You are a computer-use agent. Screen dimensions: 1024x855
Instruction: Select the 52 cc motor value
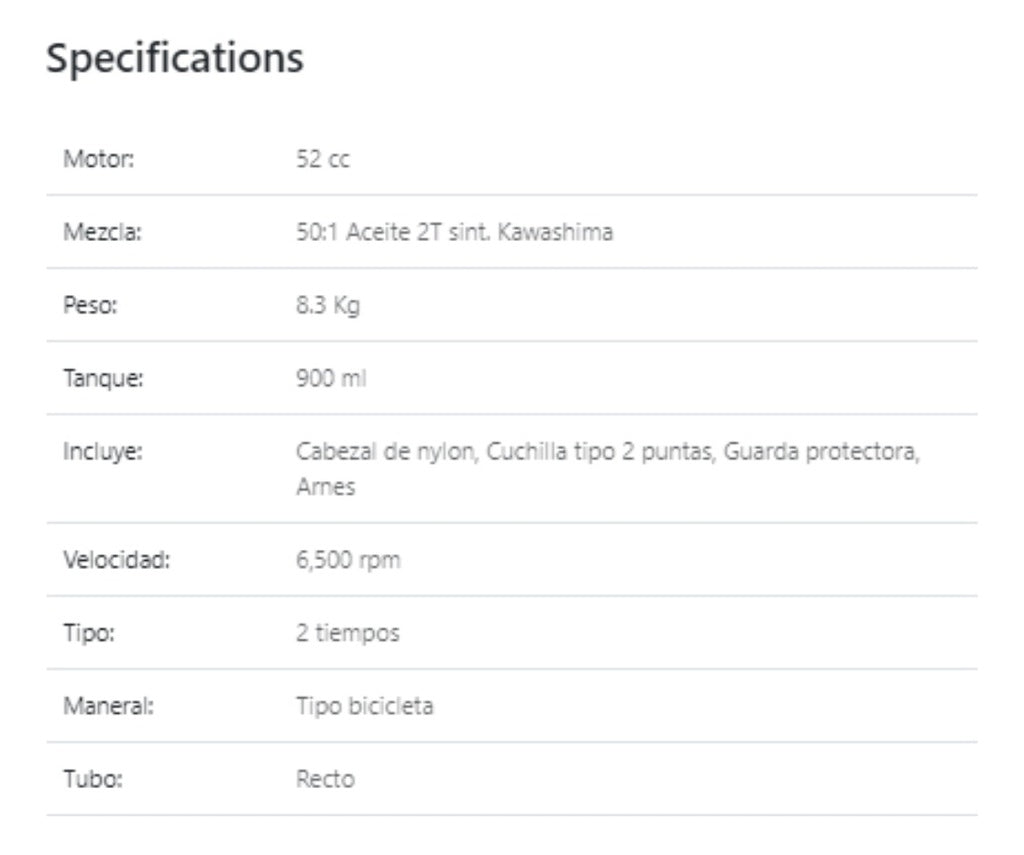pyautogui.click(x=323, y=159)
